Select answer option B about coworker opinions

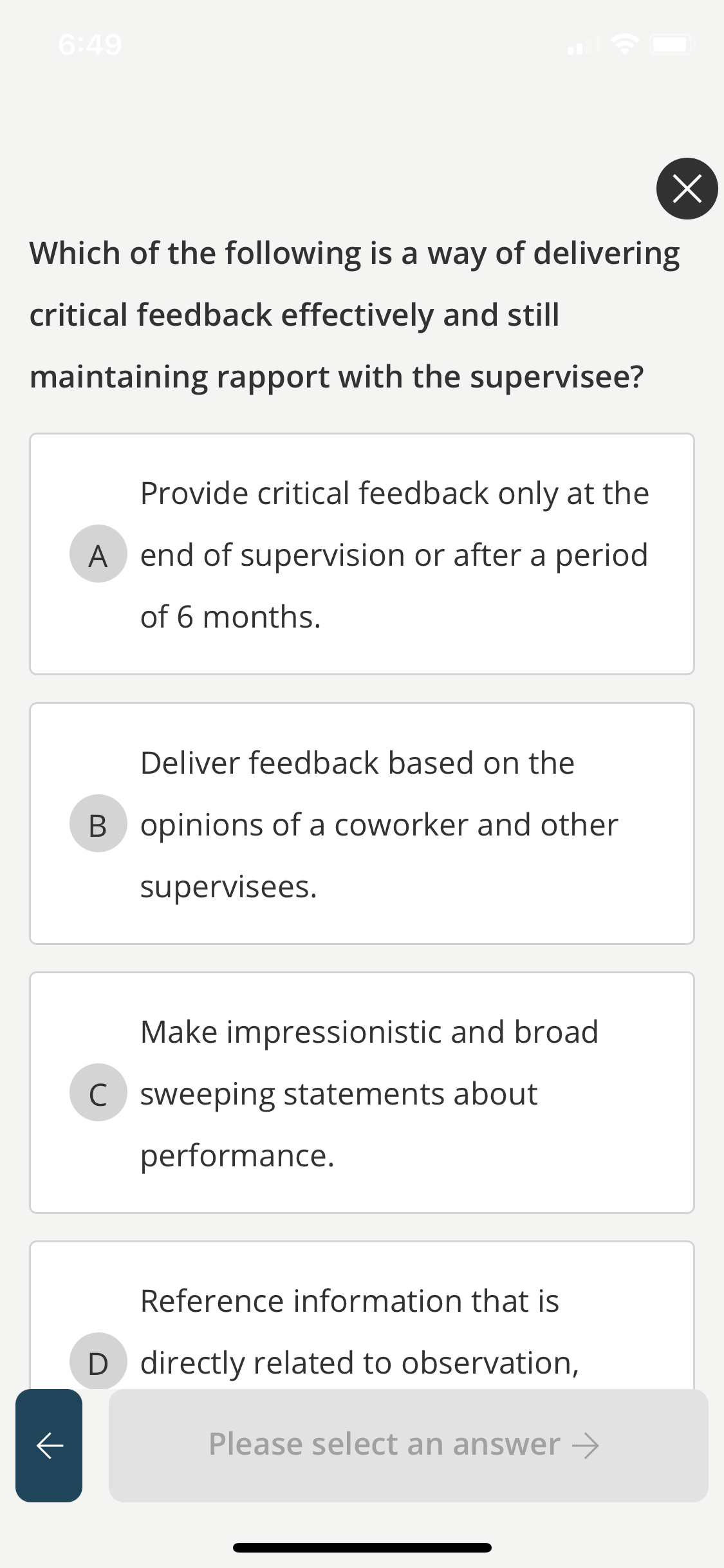(362, 825)
